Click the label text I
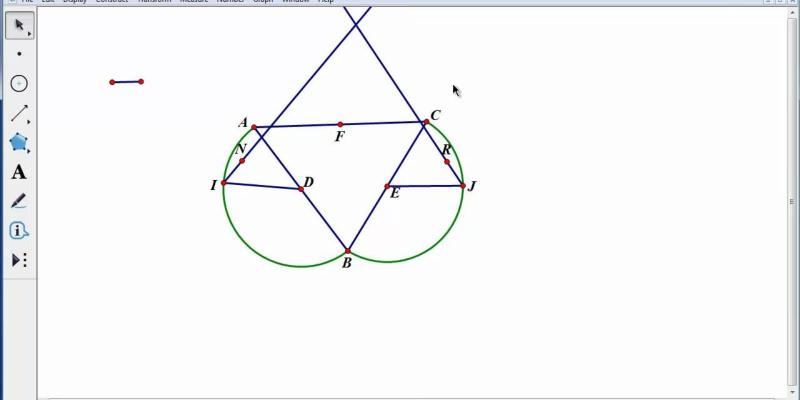This screenshot has width=800, height=400. (x=213, y=185)
